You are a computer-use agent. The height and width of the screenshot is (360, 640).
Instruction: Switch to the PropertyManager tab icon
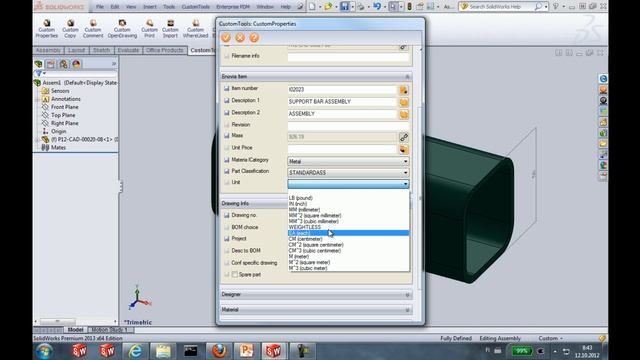51,64
